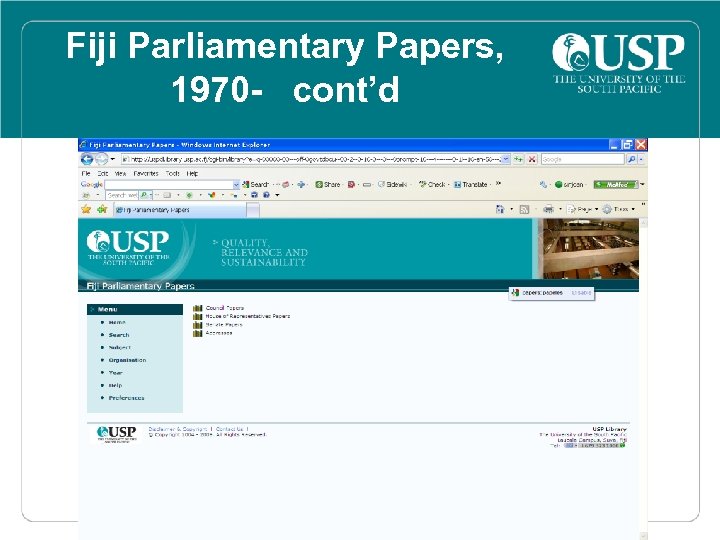The height and width of the screenshot is (540, 720).
Task: Click the blank new tab button
Action: 253,210
